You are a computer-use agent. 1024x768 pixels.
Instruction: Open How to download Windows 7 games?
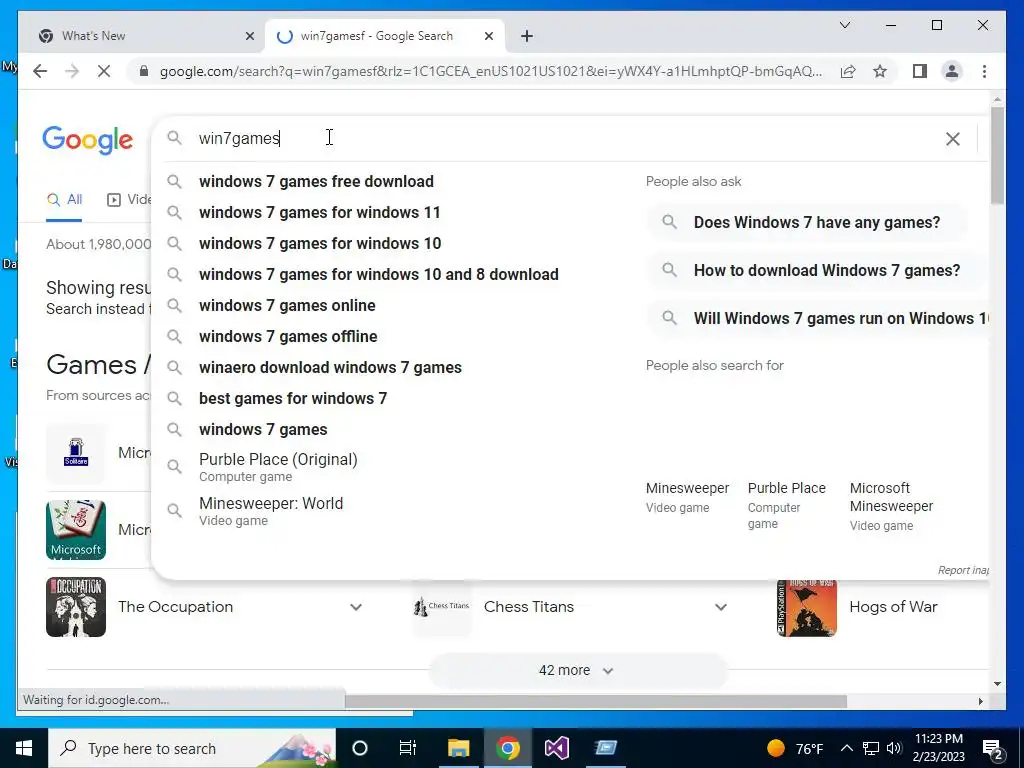coord(817,270)
